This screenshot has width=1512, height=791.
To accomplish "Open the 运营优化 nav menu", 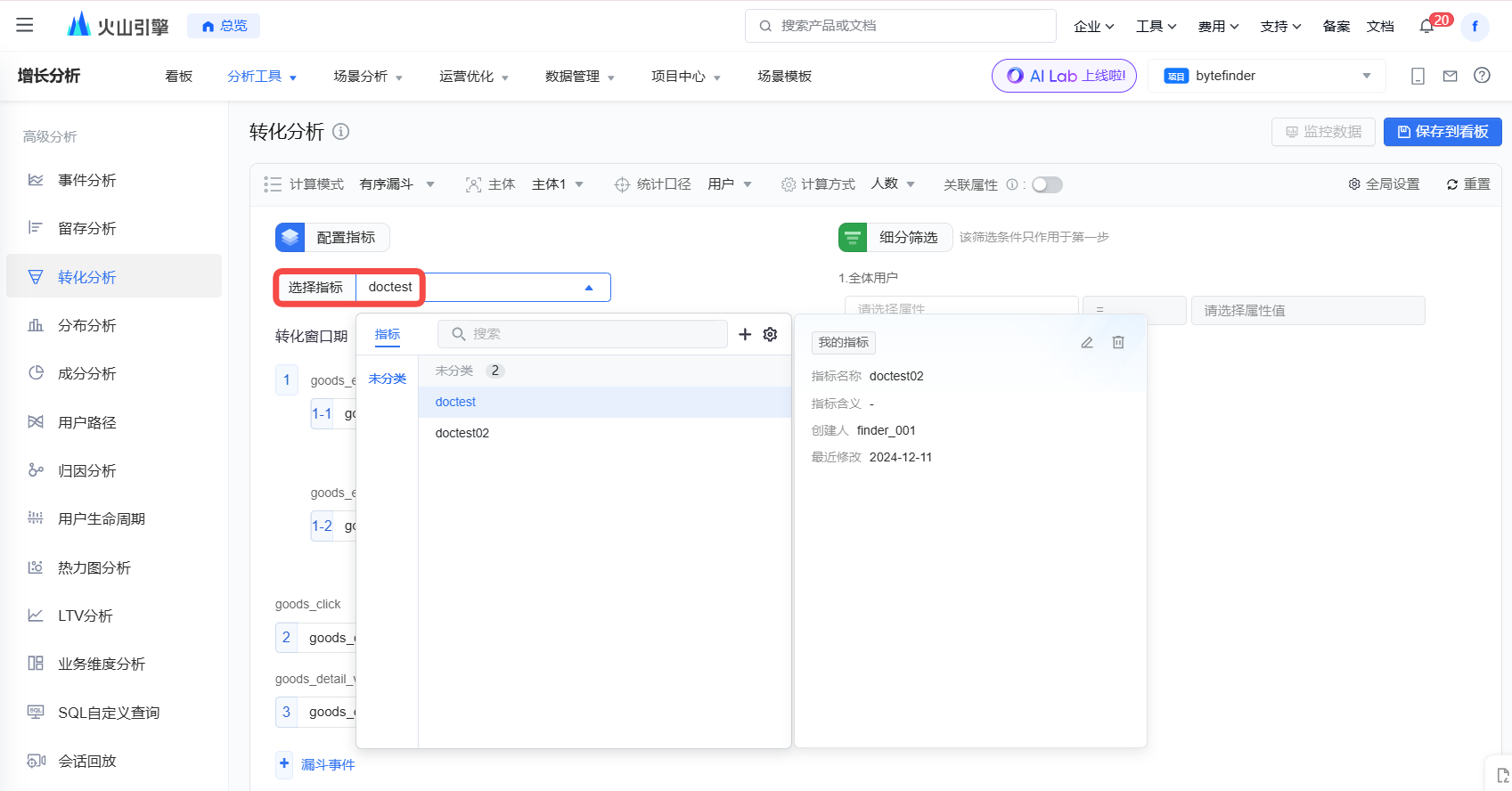I will (474, 77).
